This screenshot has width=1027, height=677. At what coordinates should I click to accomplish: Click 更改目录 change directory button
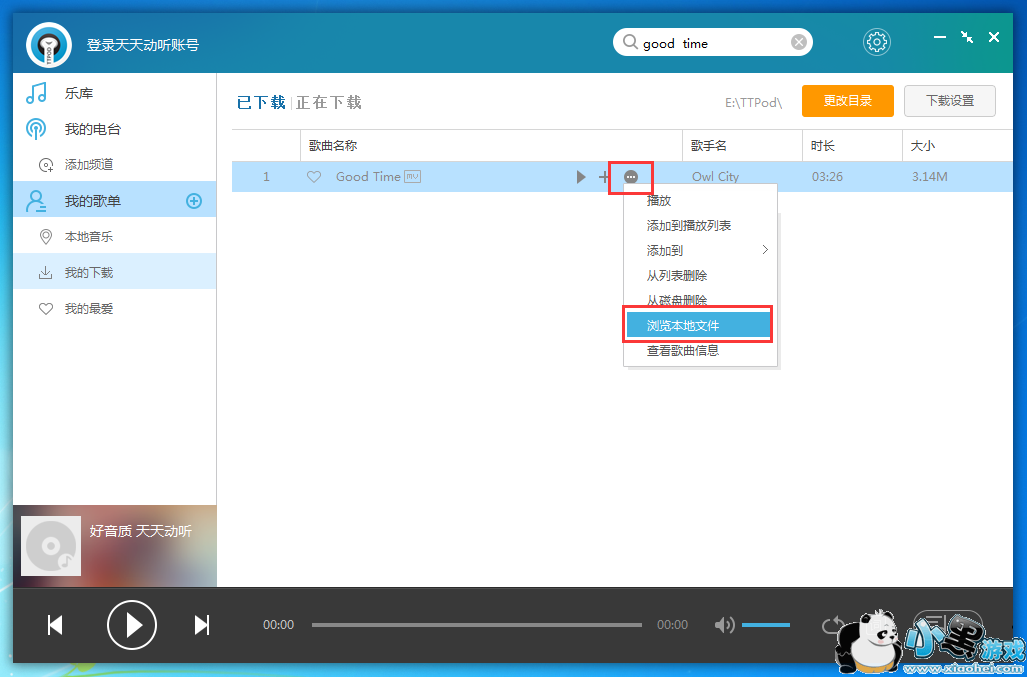tap(848, 101)
